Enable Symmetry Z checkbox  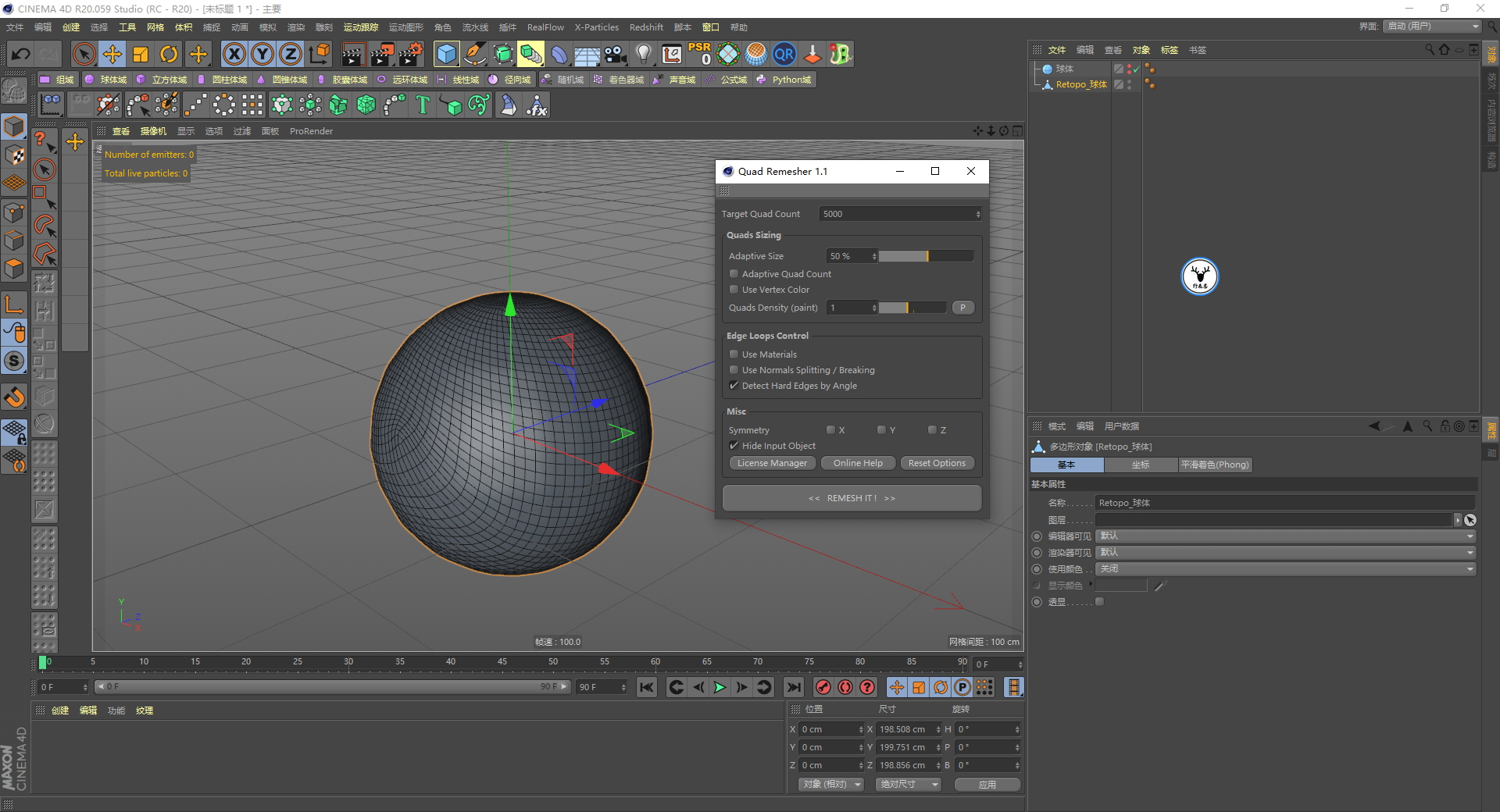(x=932, y=430)
